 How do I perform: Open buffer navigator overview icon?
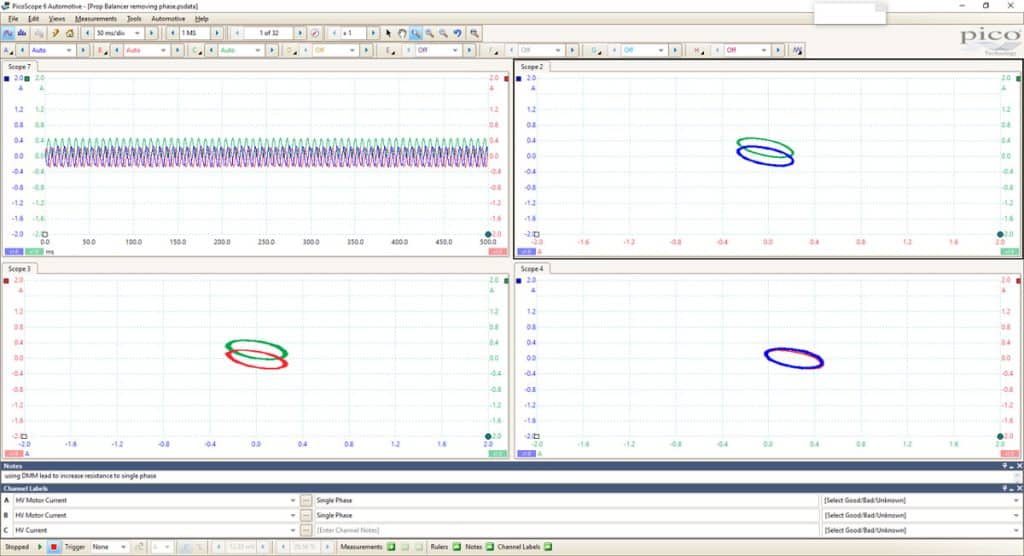tap(315, 33)
